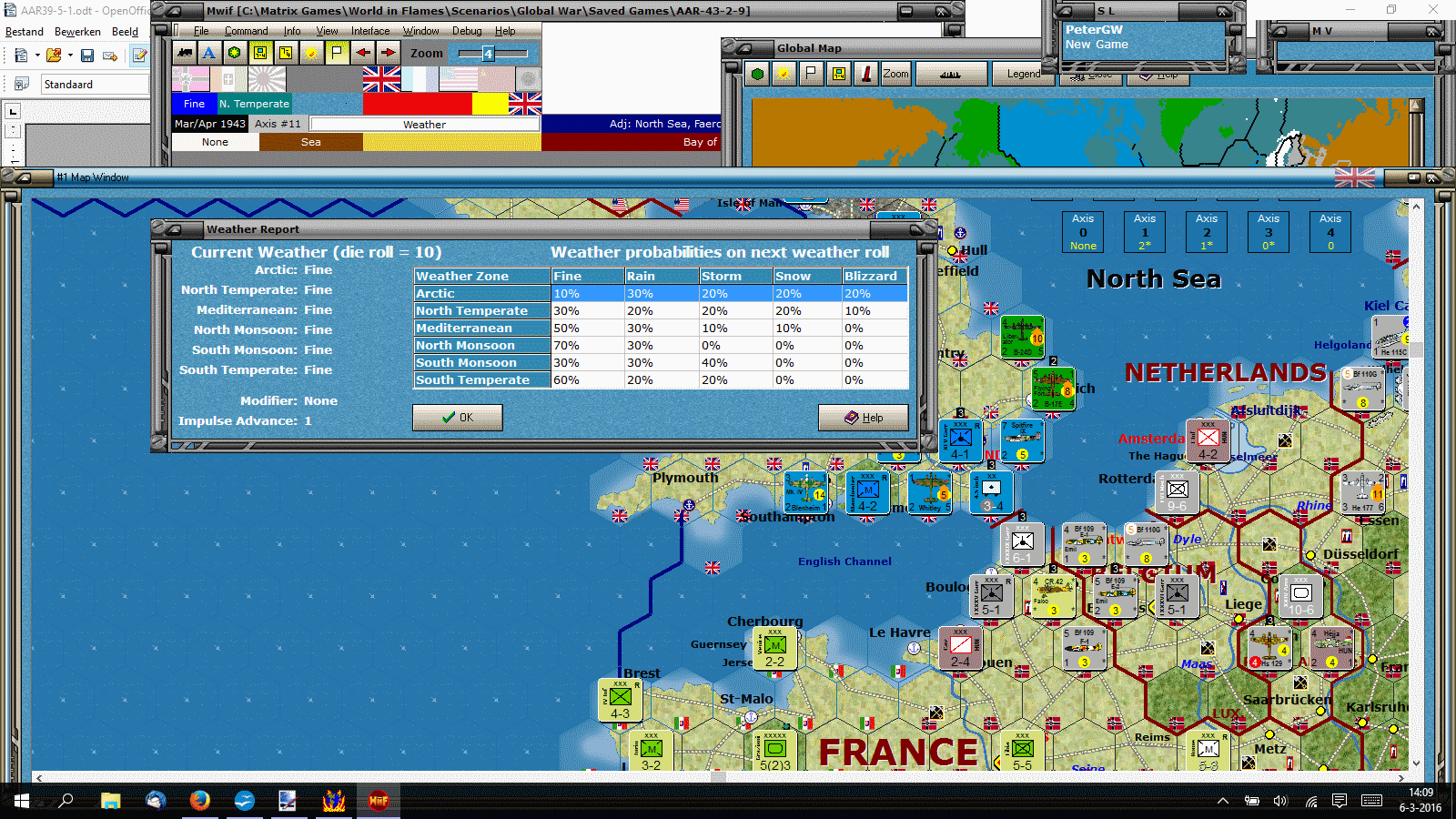The image size is (1456, 819).
Task: Click the 9-6 unit counter near Rotterdam
Action: coord(1177,493)
